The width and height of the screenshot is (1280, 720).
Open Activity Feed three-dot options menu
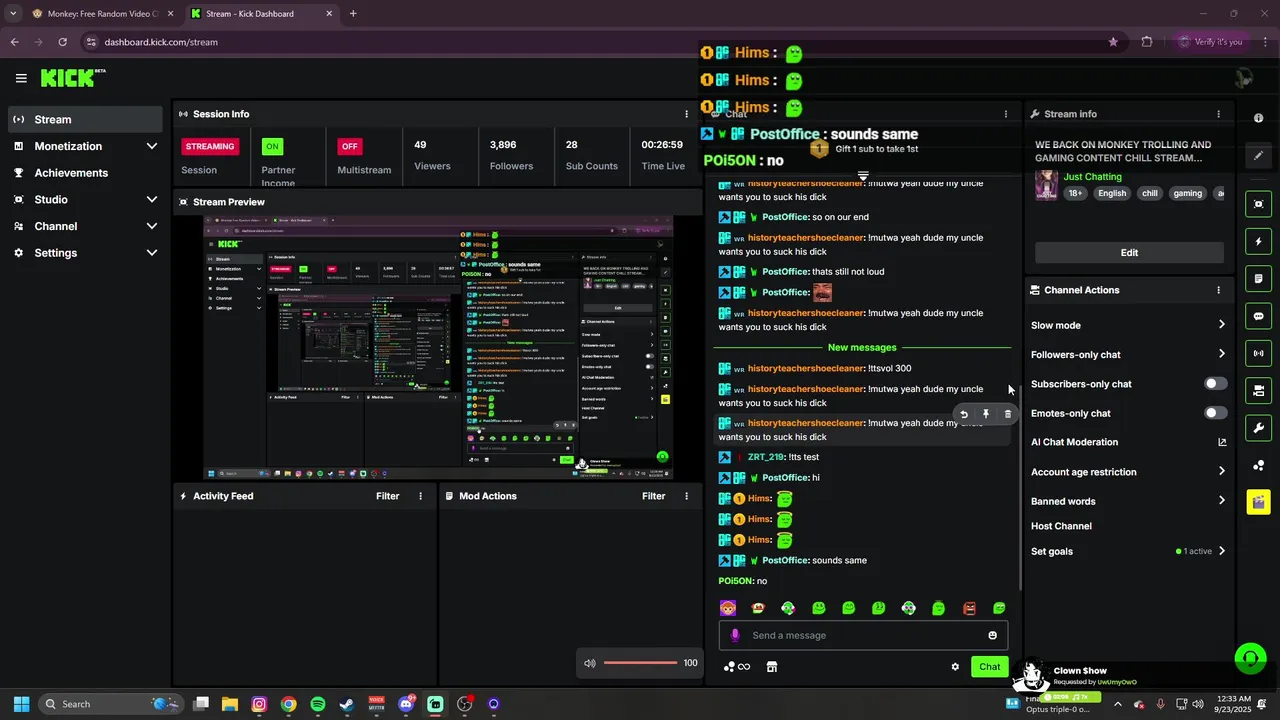[420, 496]
